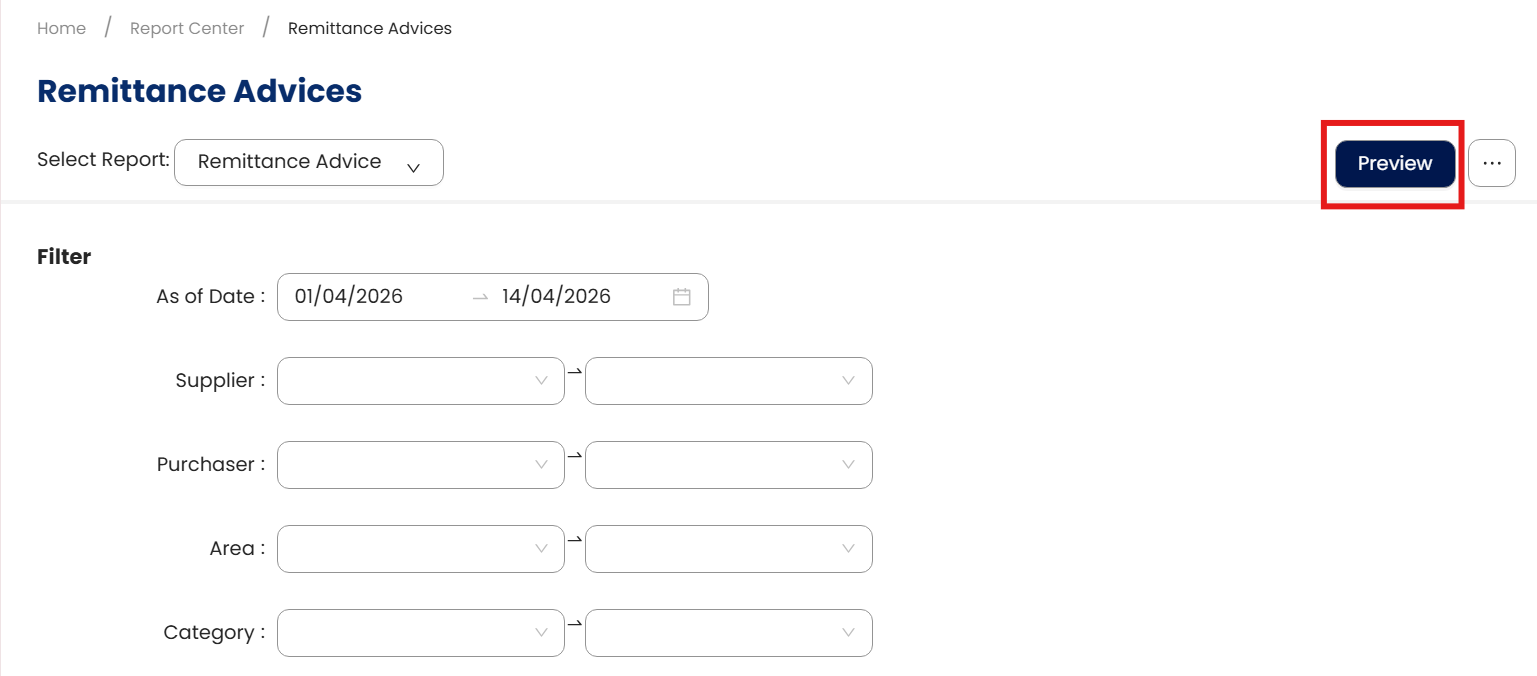Open the three-dots more options button
Screen dimensions: 1537x676
tap(1492, 163)
